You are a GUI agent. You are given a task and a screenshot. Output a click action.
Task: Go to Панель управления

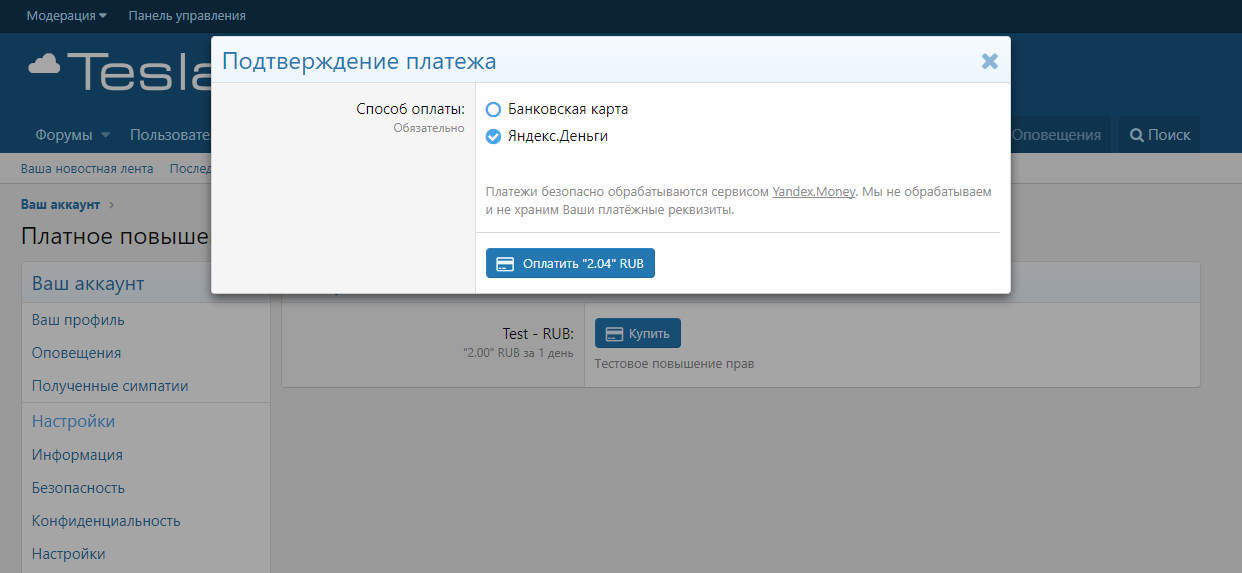(x=187, y=16)
